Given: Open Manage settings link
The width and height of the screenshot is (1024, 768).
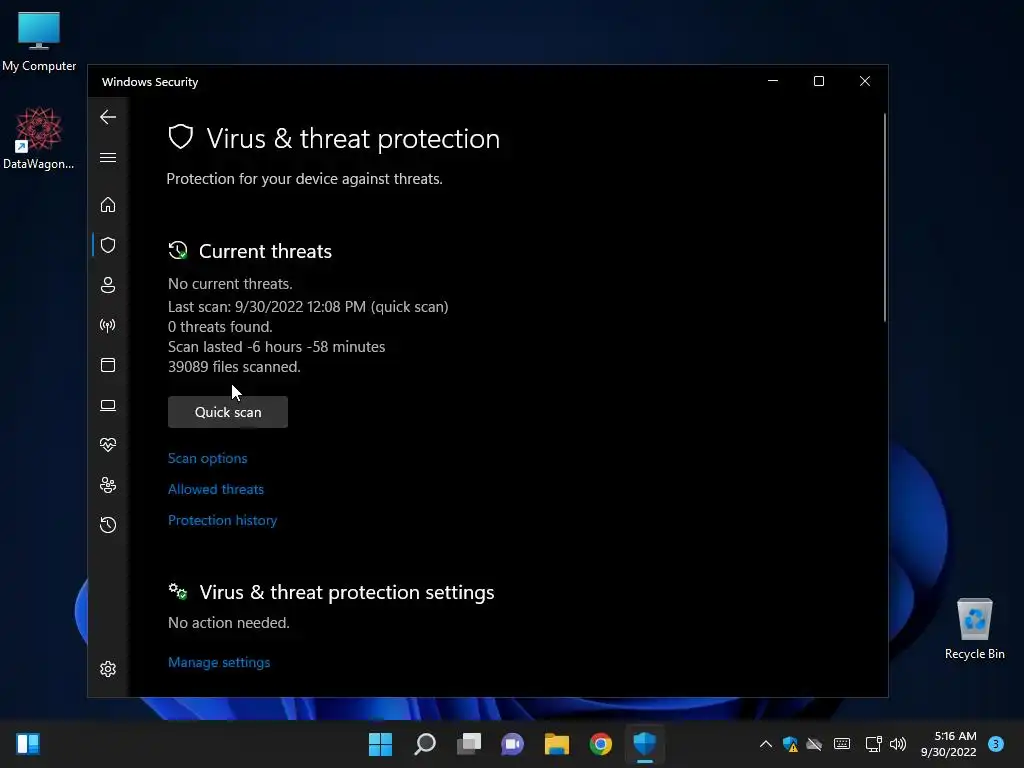Looking at the screenshot, I should pos(219,662).
